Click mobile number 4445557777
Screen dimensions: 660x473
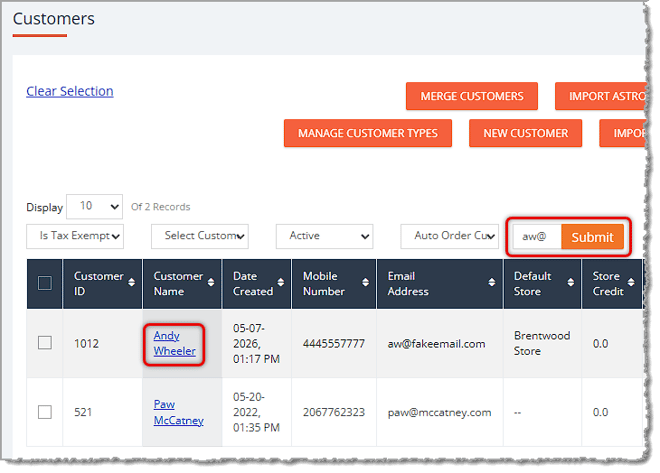click(333, 344)
